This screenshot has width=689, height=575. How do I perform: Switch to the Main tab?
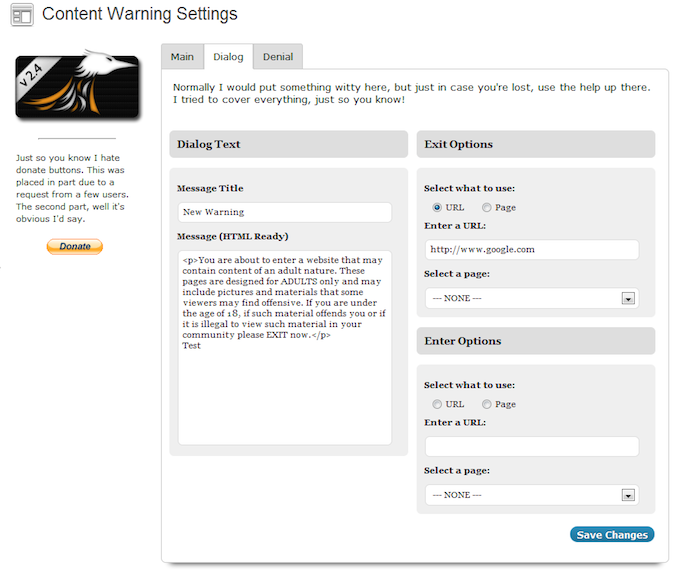(x=182, y=57)
